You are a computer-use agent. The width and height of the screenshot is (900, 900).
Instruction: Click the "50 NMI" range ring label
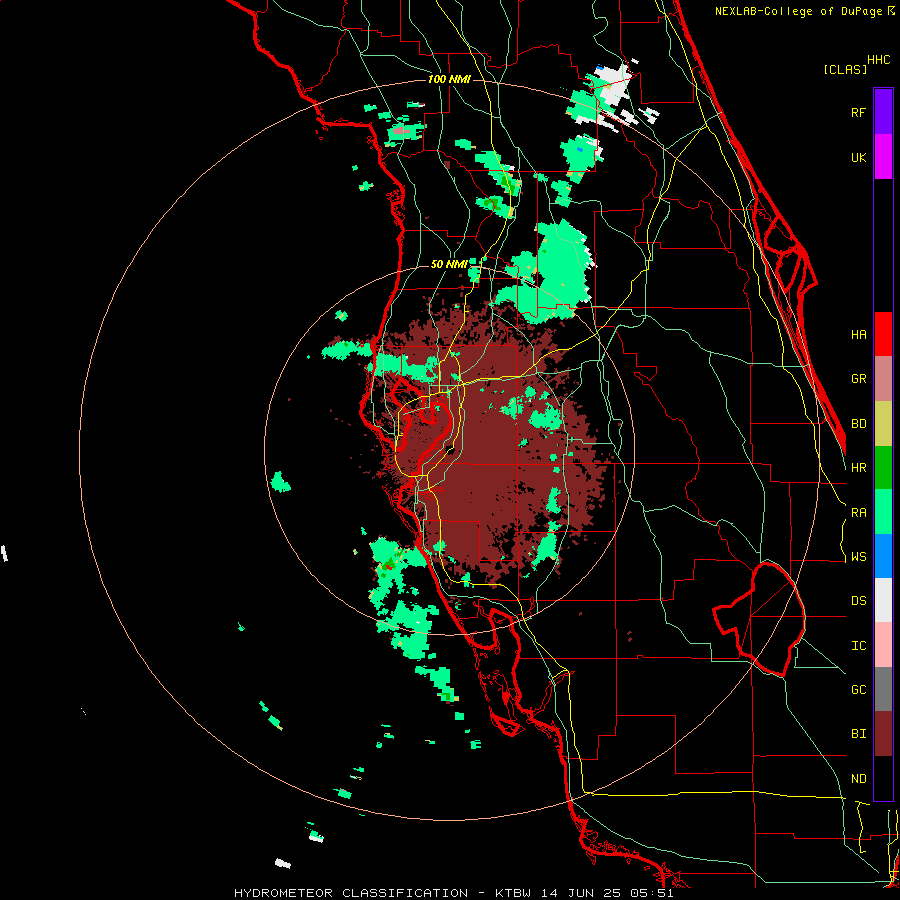(x=449, y=265)
